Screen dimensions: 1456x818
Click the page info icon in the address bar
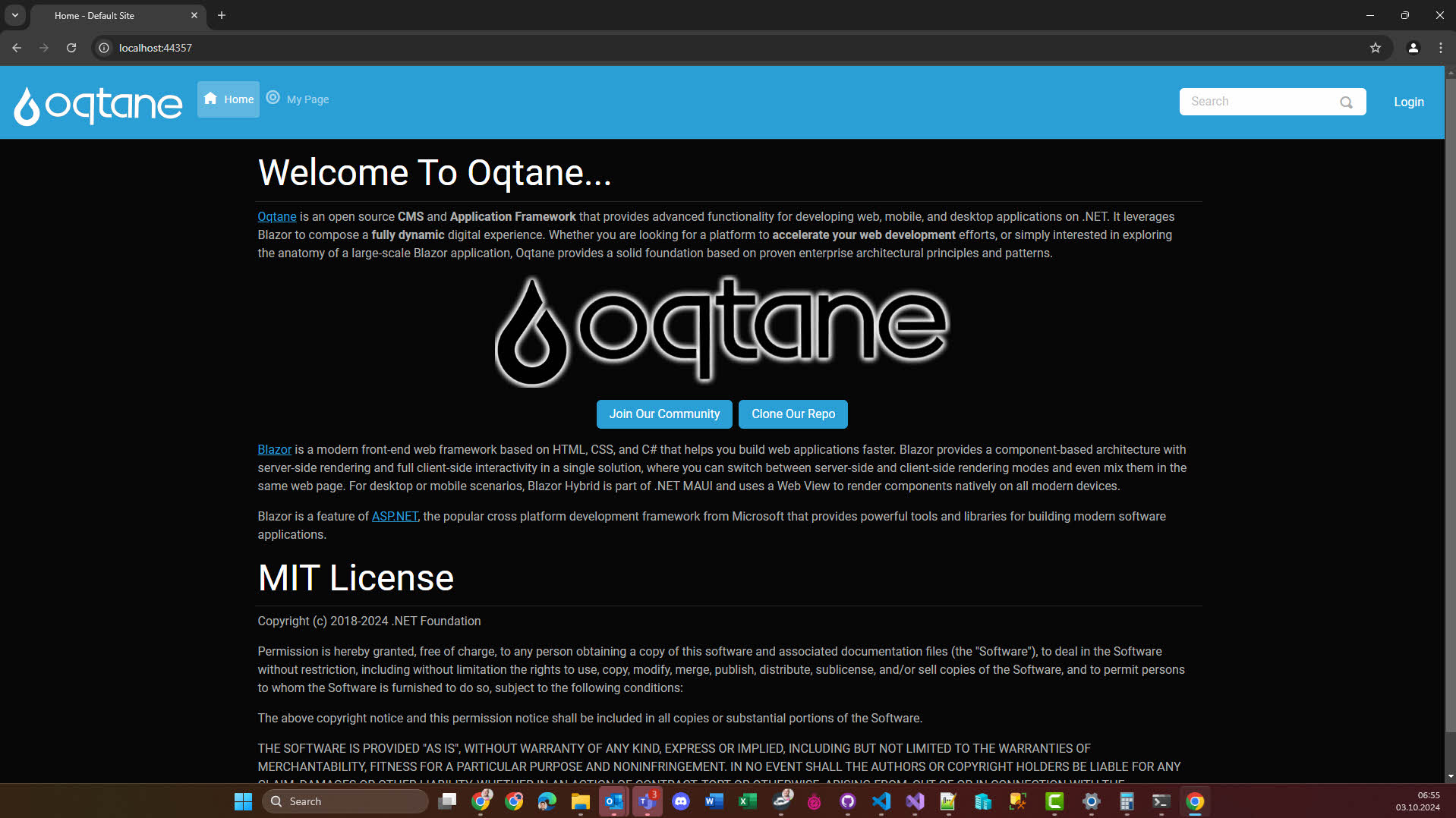point(103,47)
